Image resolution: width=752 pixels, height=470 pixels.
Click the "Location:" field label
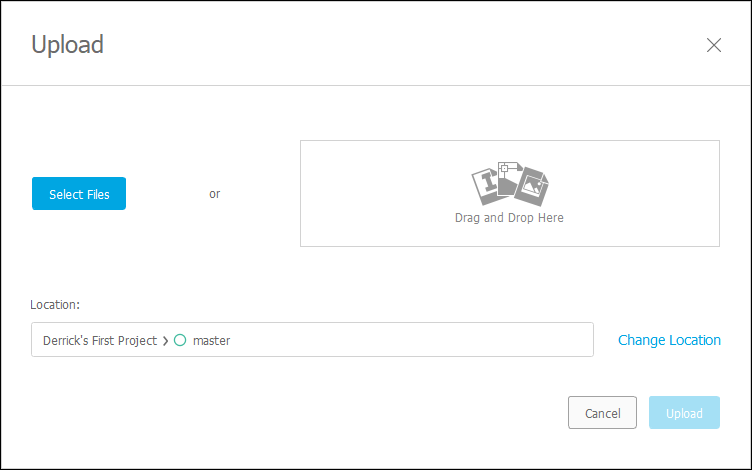point(55,304)
